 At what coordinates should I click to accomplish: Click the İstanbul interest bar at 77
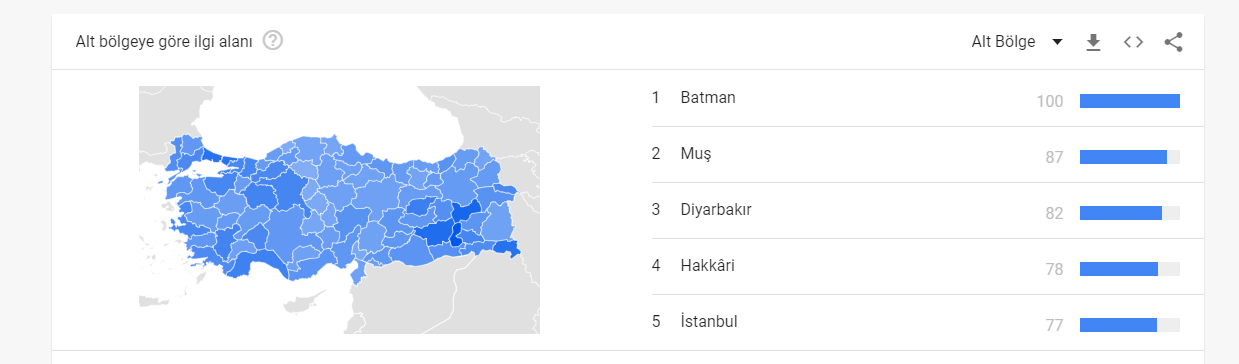pyautogui.click(x=1130, y=325)
